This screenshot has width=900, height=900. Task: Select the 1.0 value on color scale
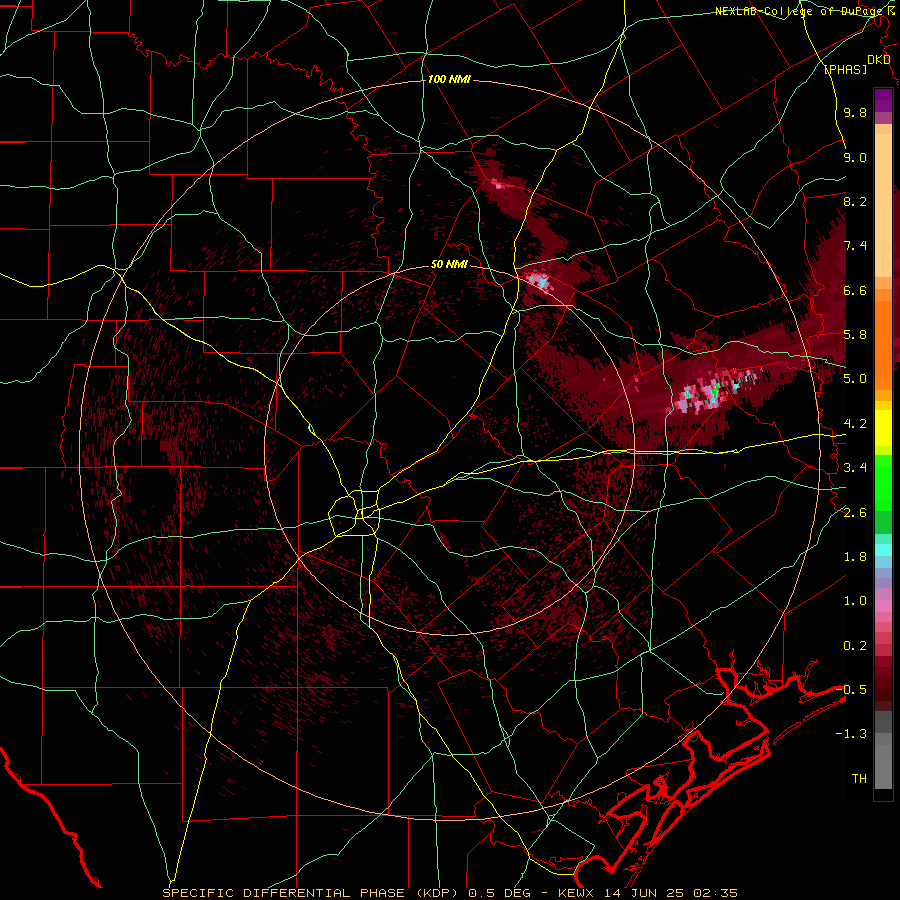(x=855, y=601)
